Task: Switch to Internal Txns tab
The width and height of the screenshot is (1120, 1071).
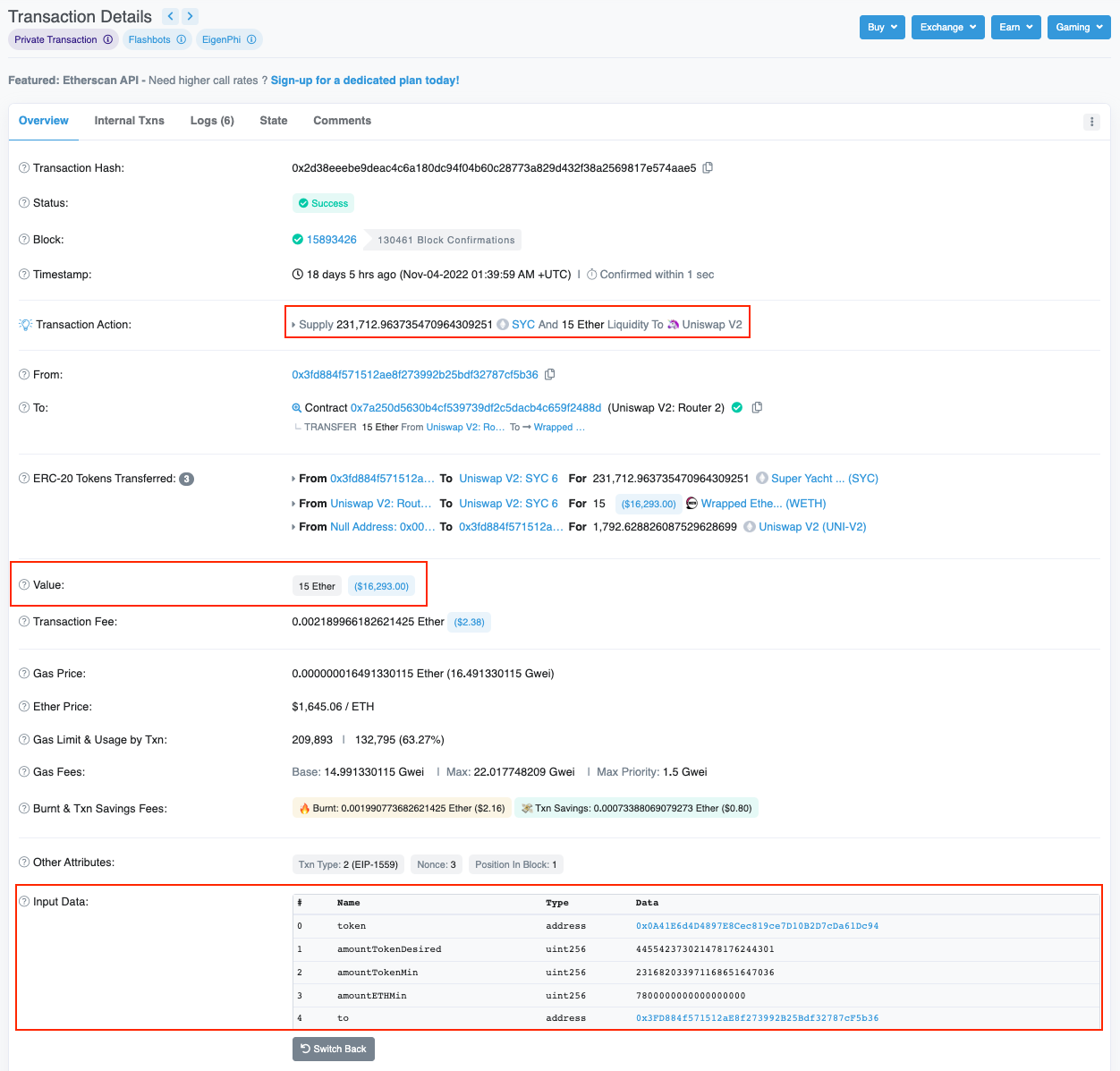Action: [130, 121]
